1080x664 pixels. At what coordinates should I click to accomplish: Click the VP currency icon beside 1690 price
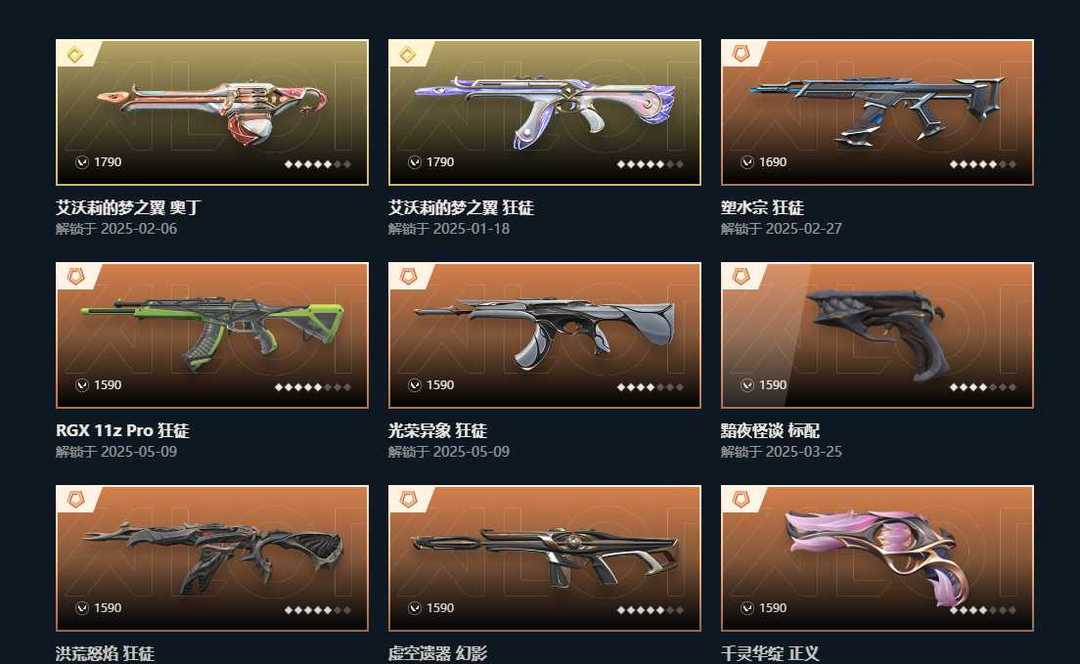tap(747, 162)
